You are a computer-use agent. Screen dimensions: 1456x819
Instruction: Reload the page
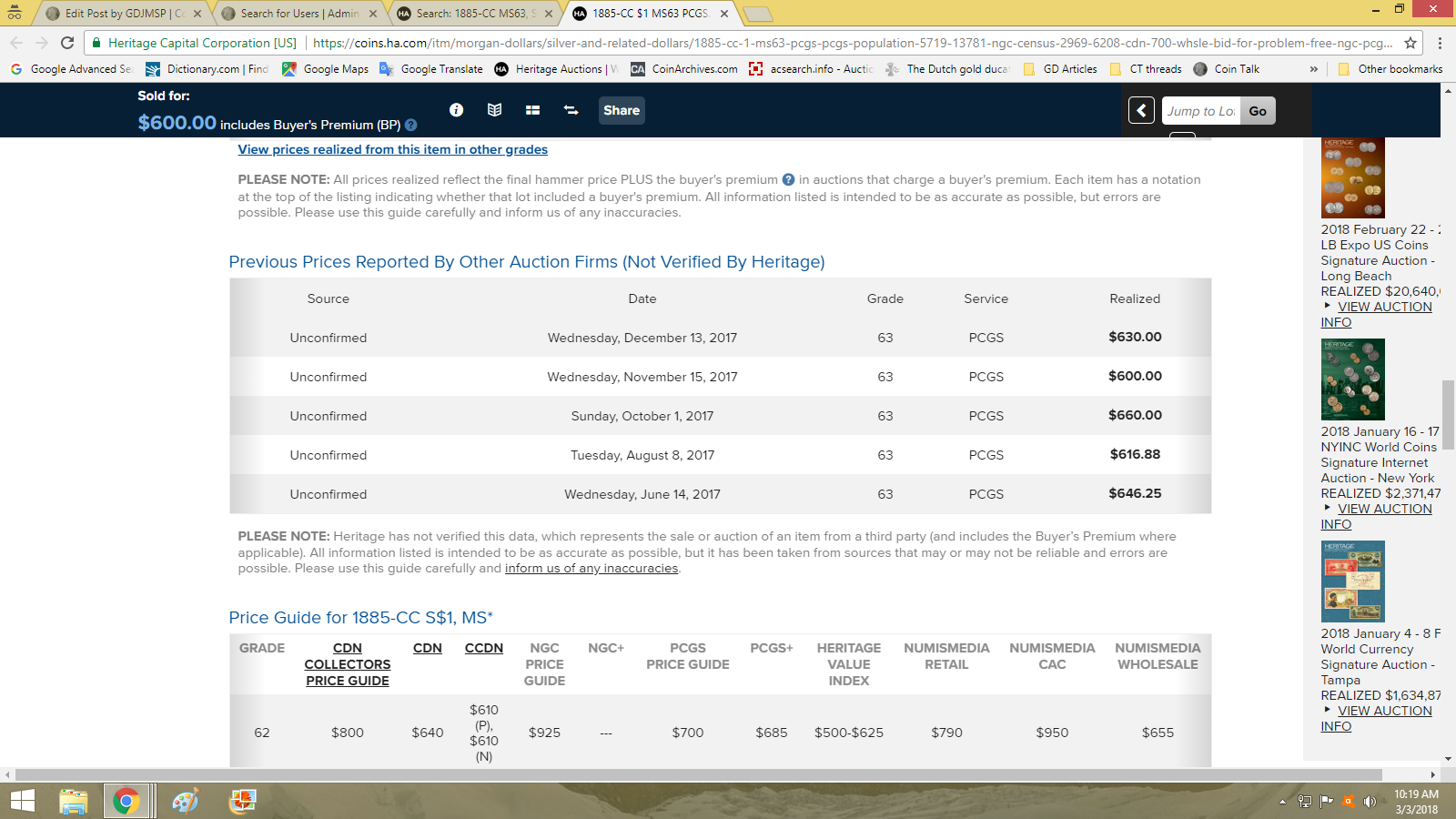[67, 43]
